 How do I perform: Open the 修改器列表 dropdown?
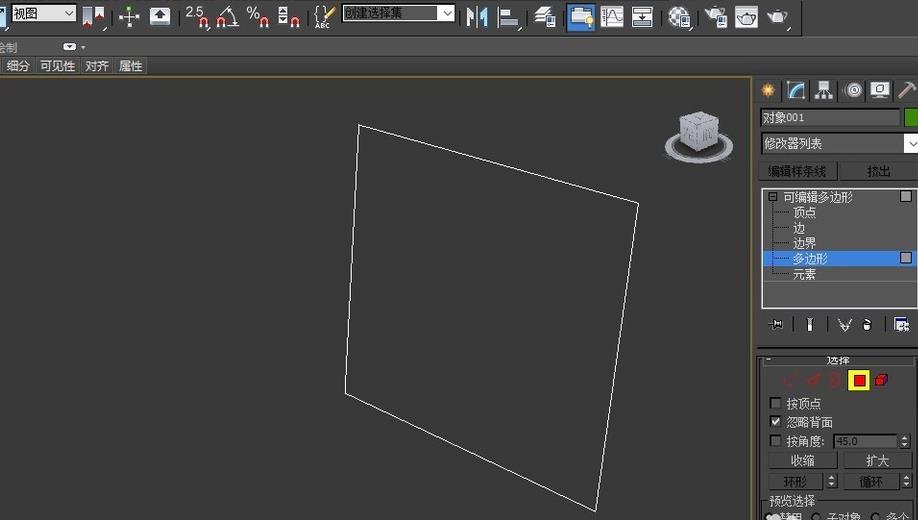point(840,143)
